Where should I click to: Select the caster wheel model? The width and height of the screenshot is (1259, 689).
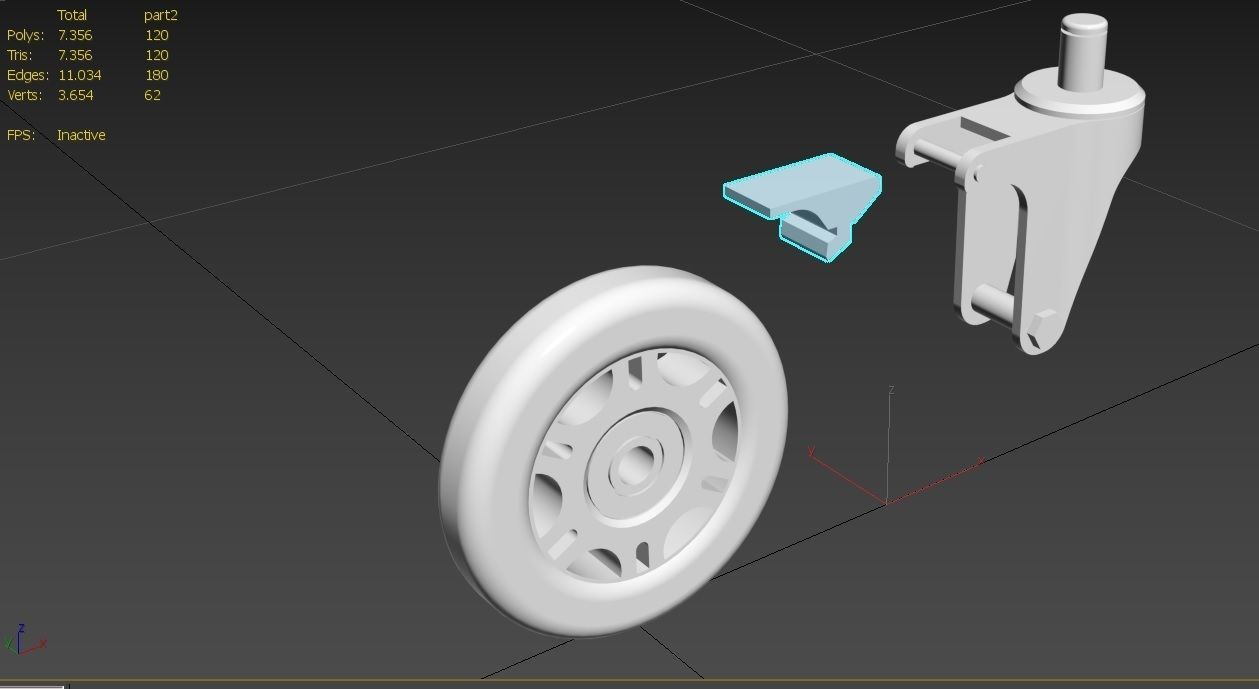pyautogui.click(x=613, y=451)
